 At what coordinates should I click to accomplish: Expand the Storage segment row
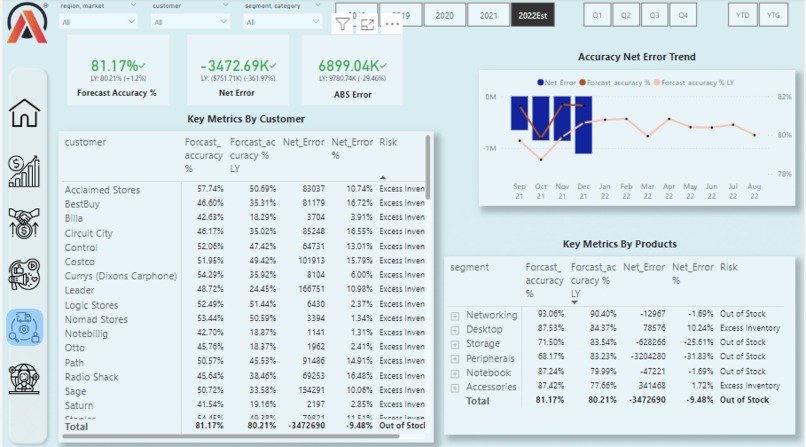455,345
